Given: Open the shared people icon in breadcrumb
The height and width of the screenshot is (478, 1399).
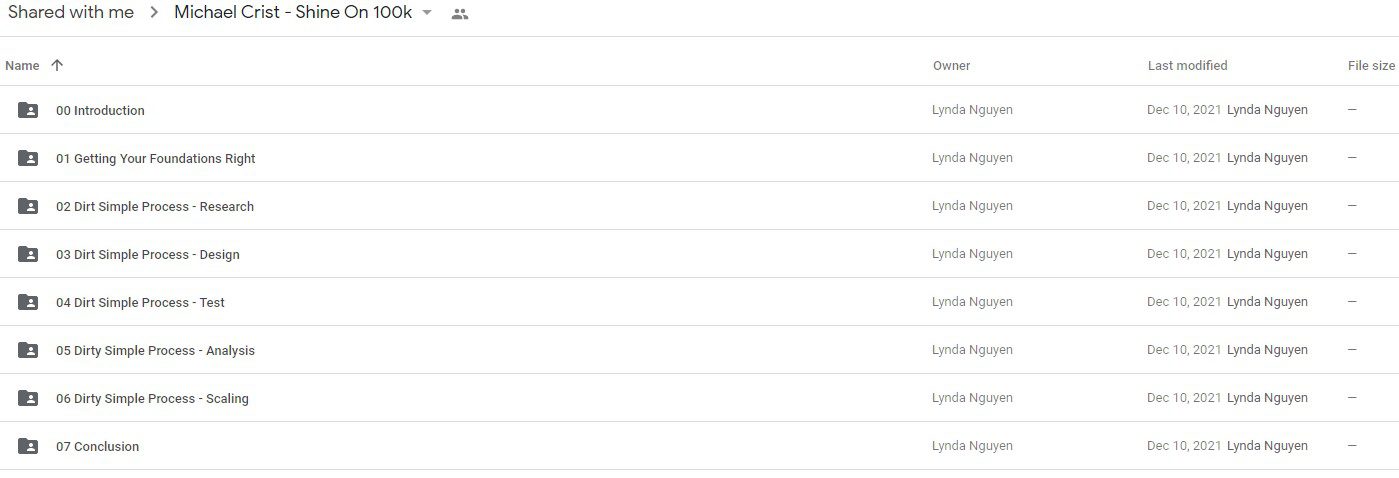Looking at the screenshot, I should [460, 14].
